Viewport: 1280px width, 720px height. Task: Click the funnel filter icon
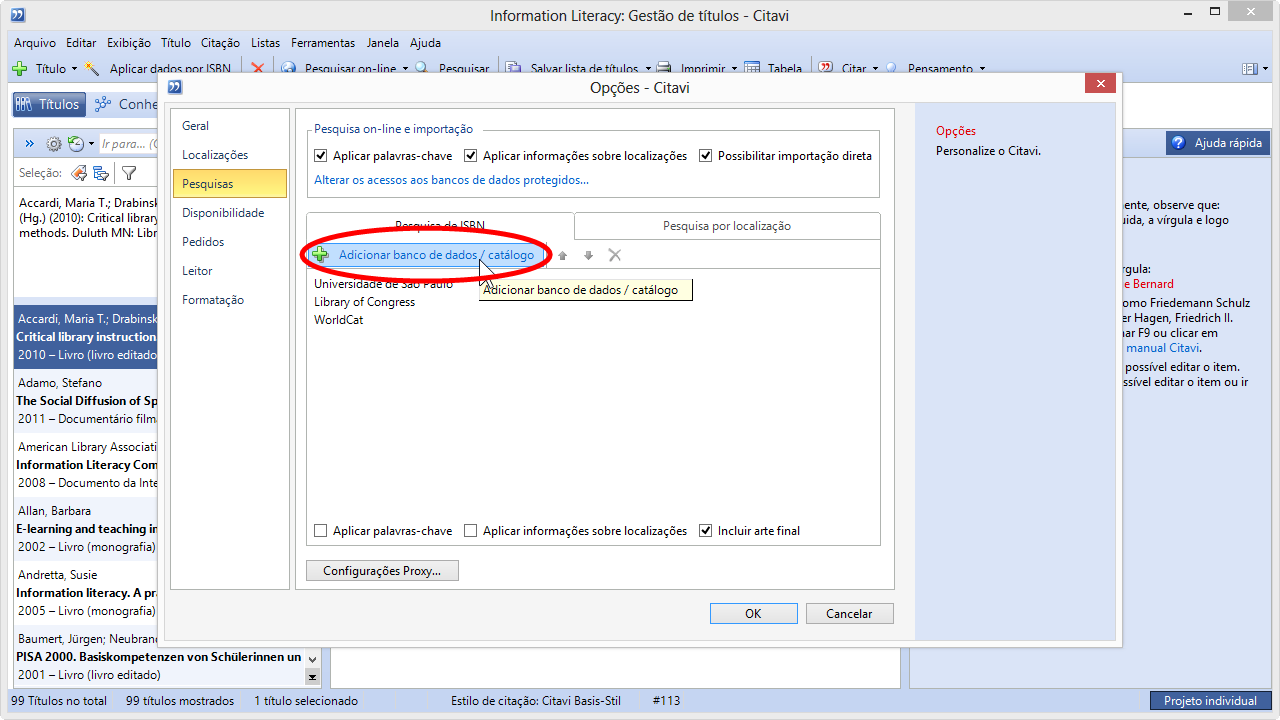pos(129,173)
